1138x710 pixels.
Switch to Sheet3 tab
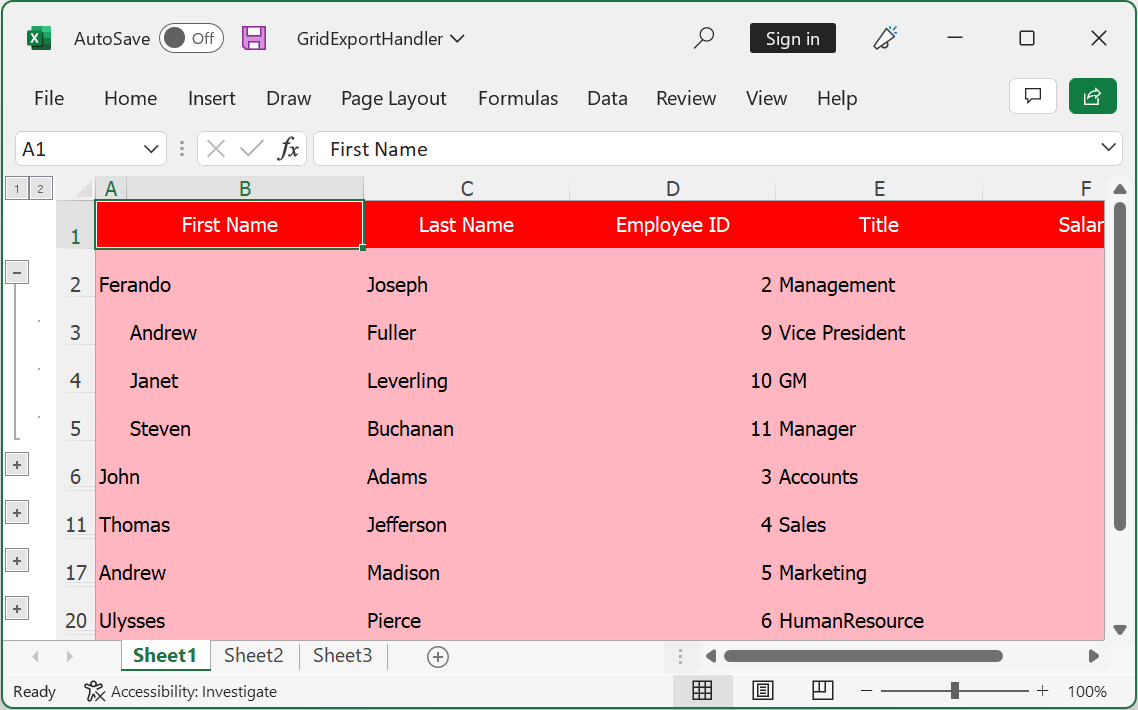pos(343,656)
